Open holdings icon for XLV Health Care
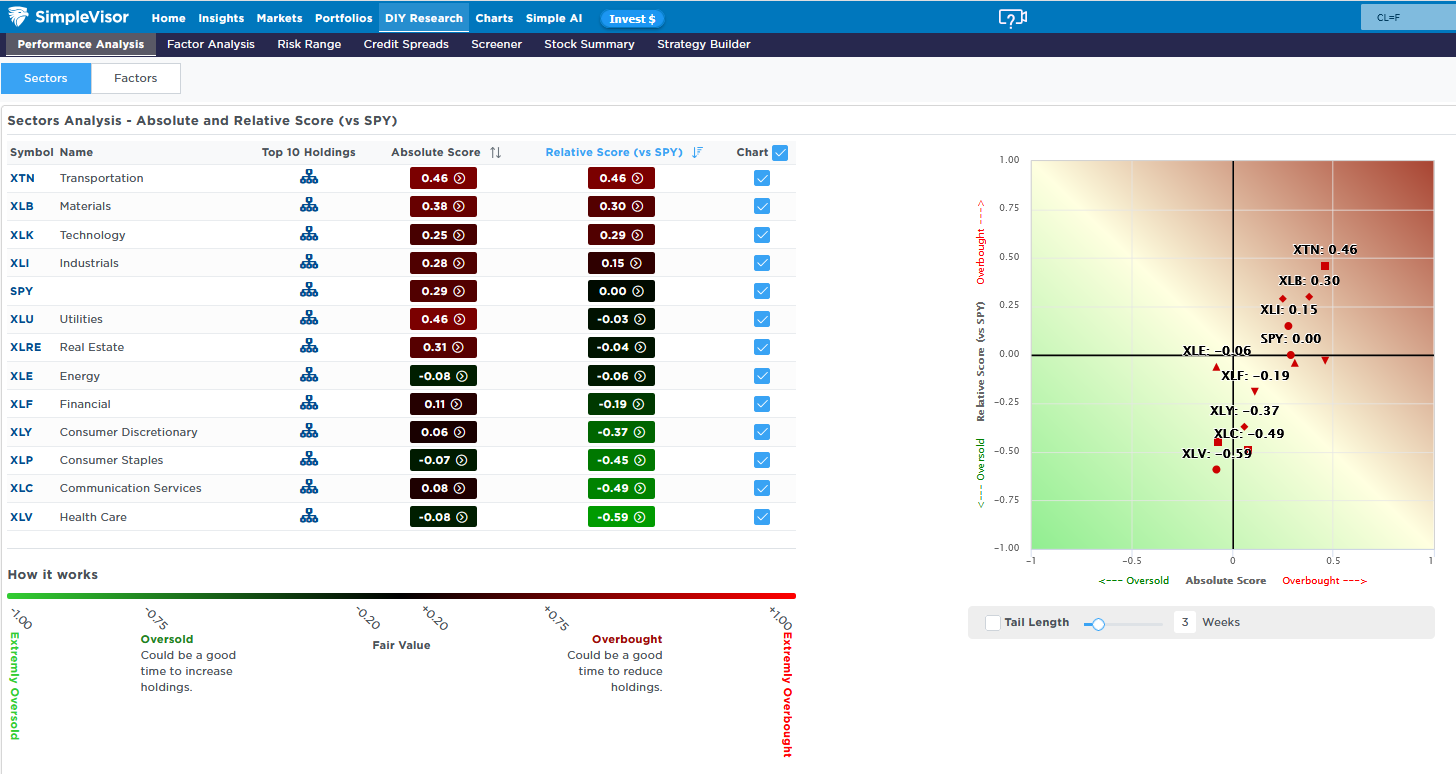Screen dimensions: 1456x774 pos(309,517)
